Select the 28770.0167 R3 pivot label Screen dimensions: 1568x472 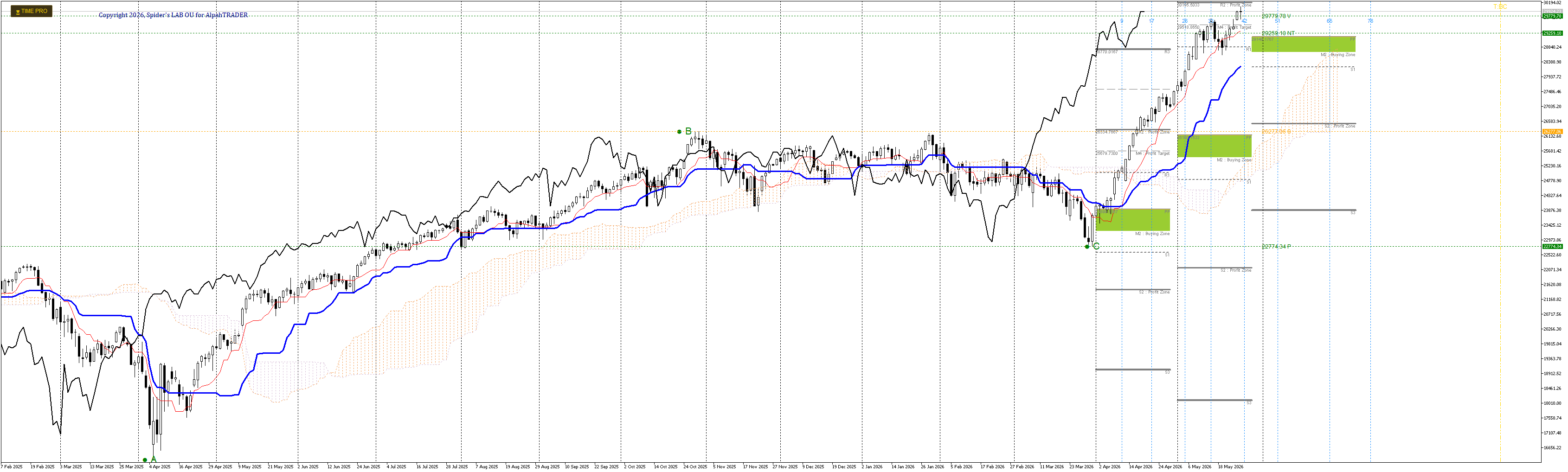[1133, 52]
